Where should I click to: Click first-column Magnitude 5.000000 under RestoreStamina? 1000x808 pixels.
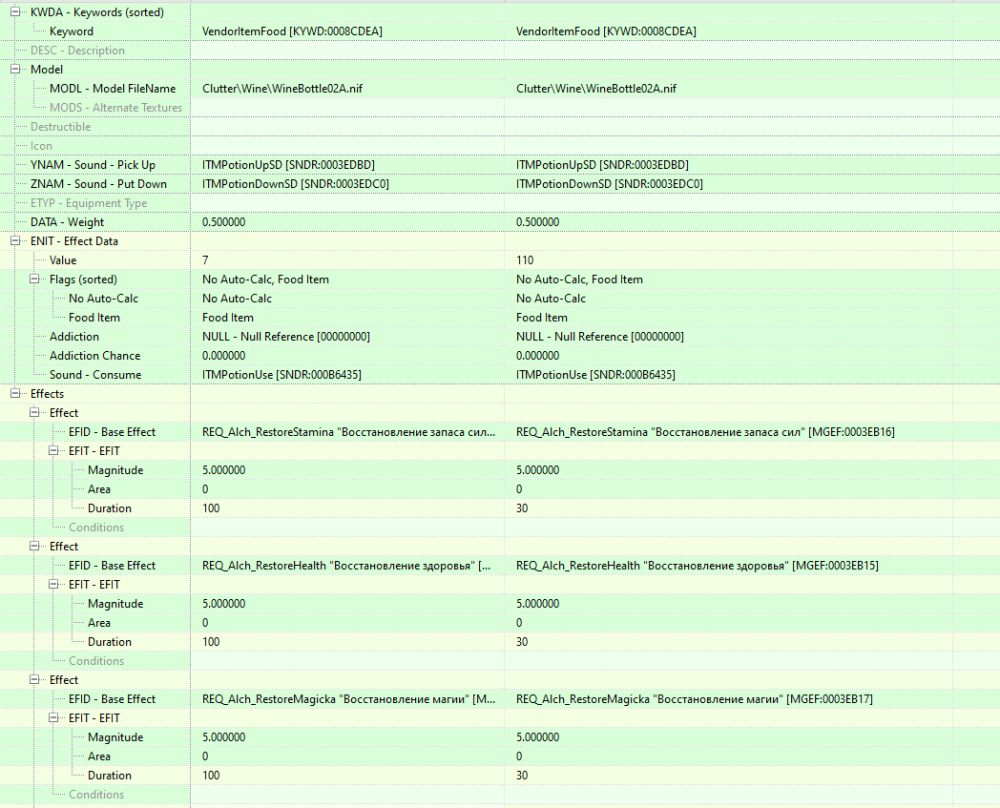tap(348, 470)
